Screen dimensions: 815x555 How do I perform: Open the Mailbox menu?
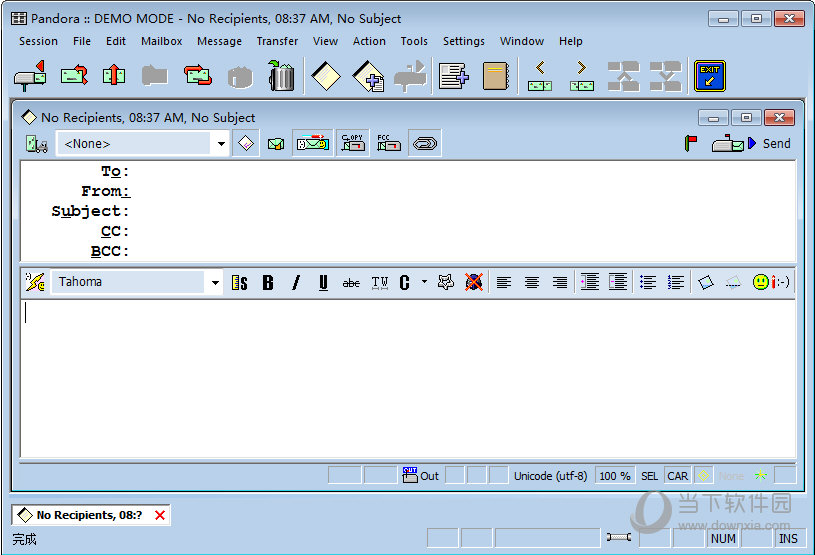click(162, 41)
